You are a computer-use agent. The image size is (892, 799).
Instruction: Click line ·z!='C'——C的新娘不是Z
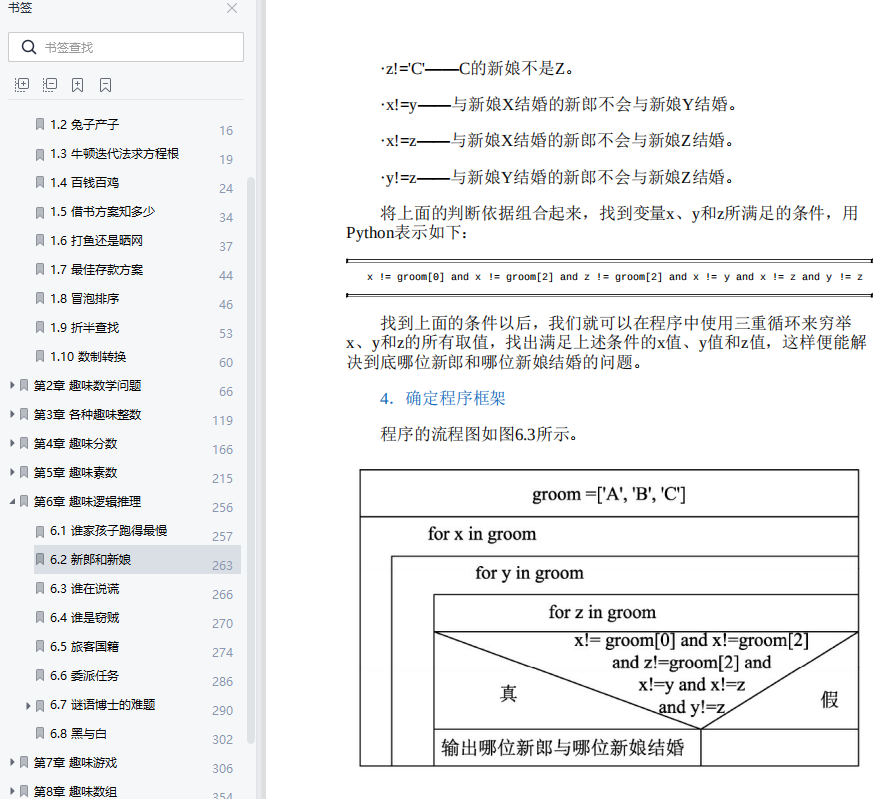(x=477, y=69)
